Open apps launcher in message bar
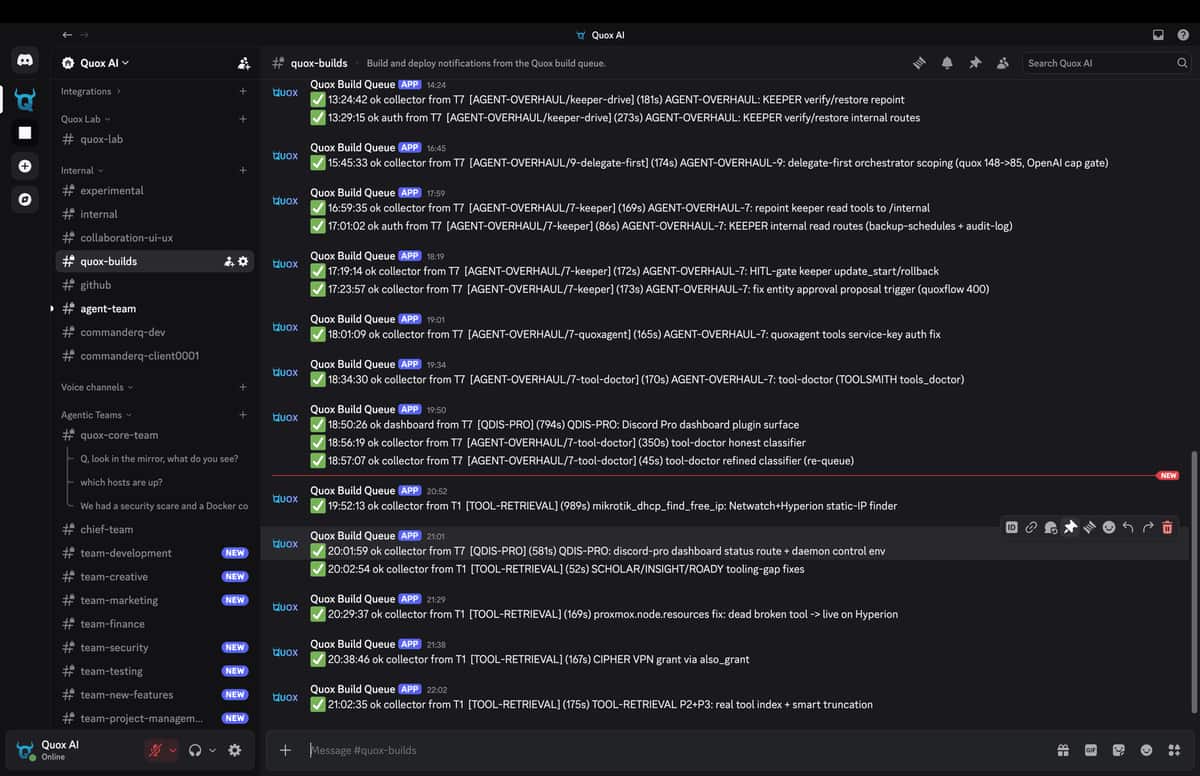The image size is (1200, 776). tap(1174, 750)
